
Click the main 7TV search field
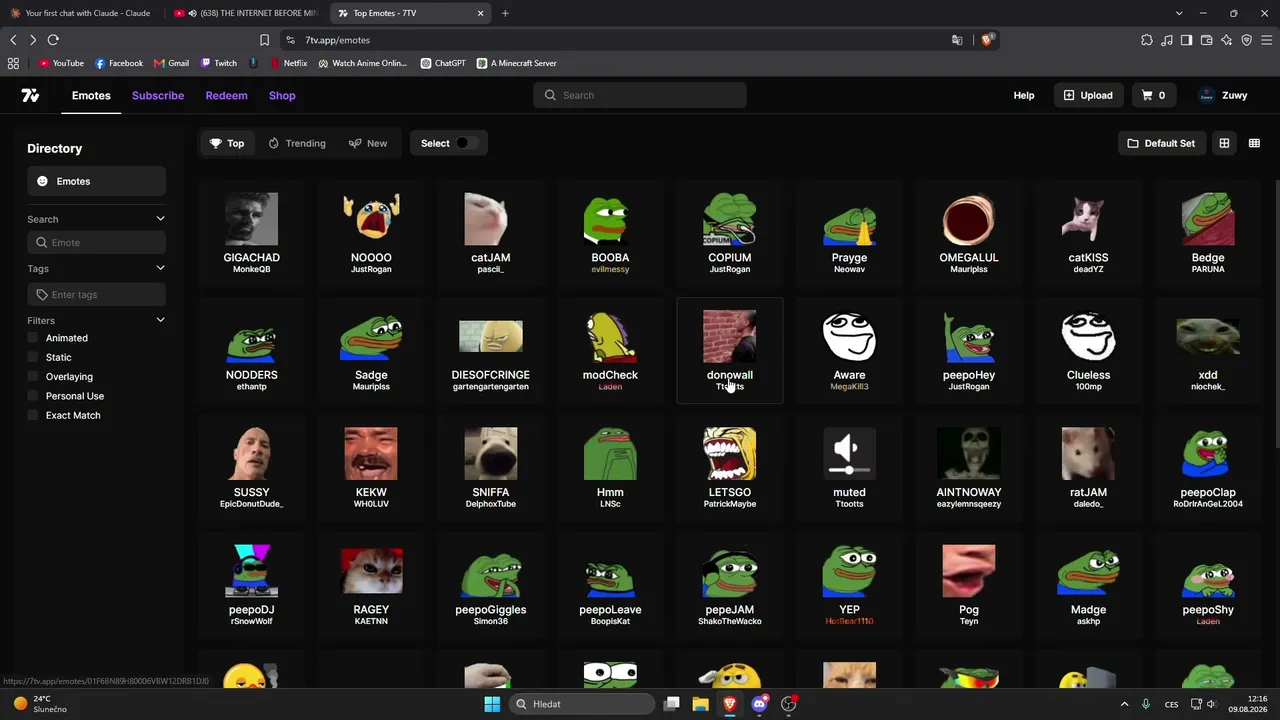(x=640, y=95)
